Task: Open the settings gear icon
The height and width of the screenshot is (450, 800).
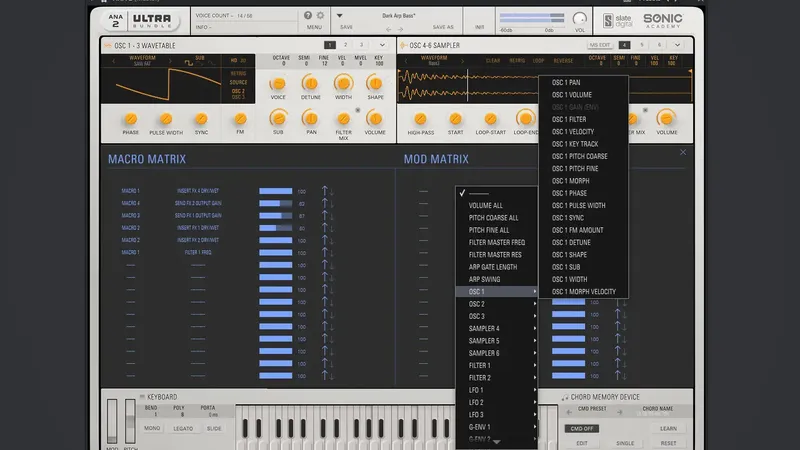Action: [x=320, y=15]
